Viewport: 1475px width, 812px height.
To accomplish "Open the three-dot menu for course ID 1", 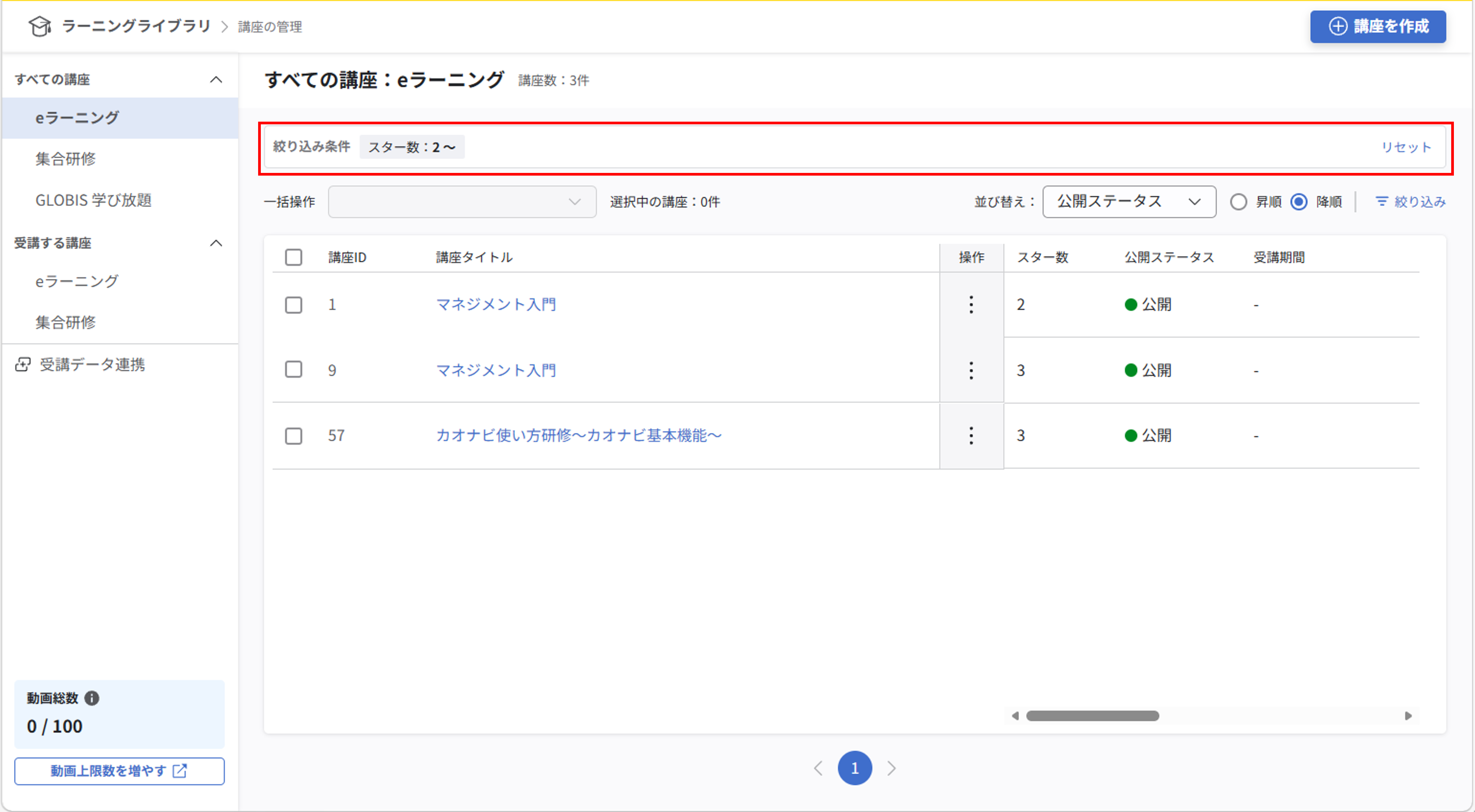I will click(x=971, y=304).
